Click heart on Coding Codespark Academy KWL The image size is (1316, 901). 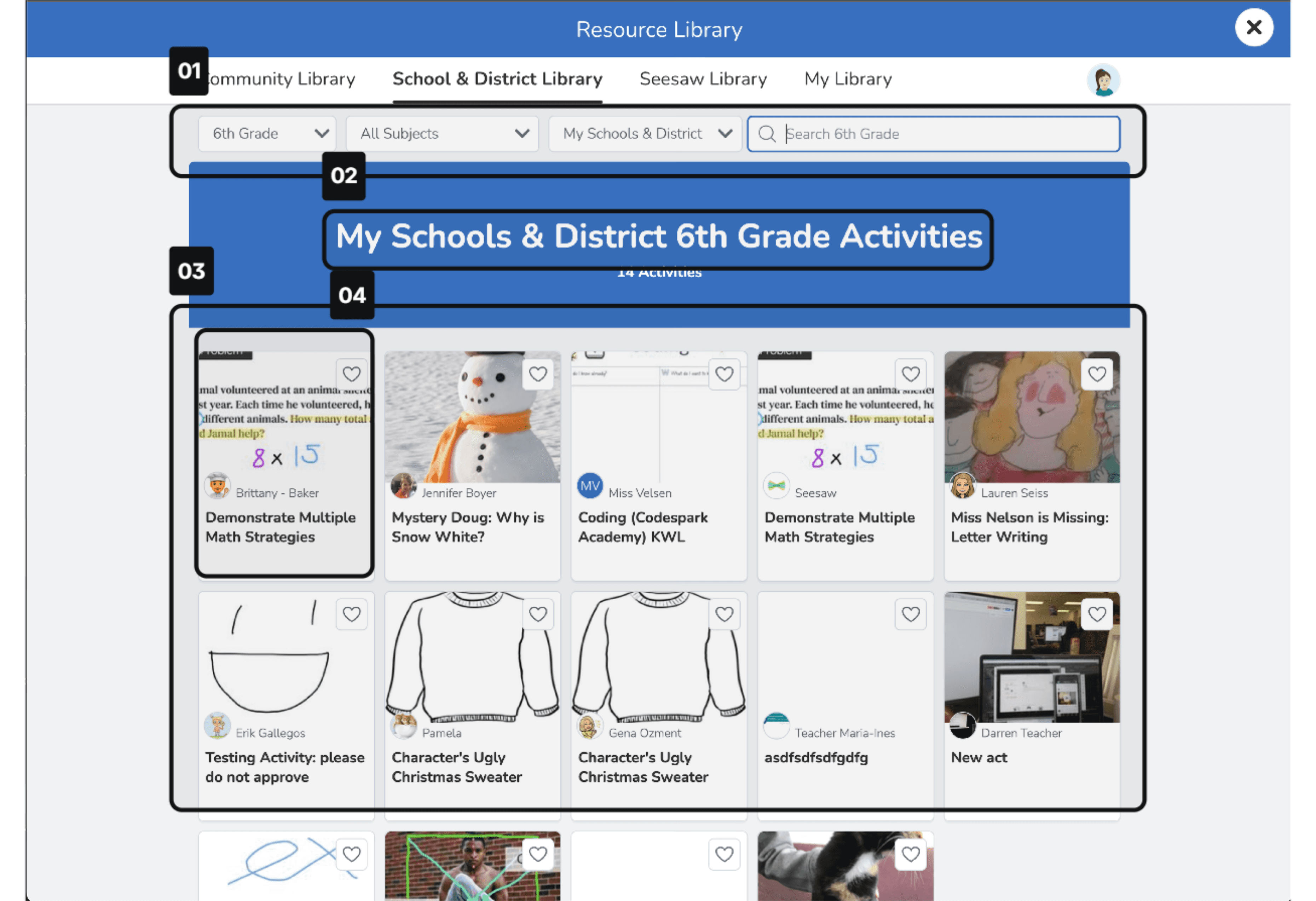(x=724, y=374)
